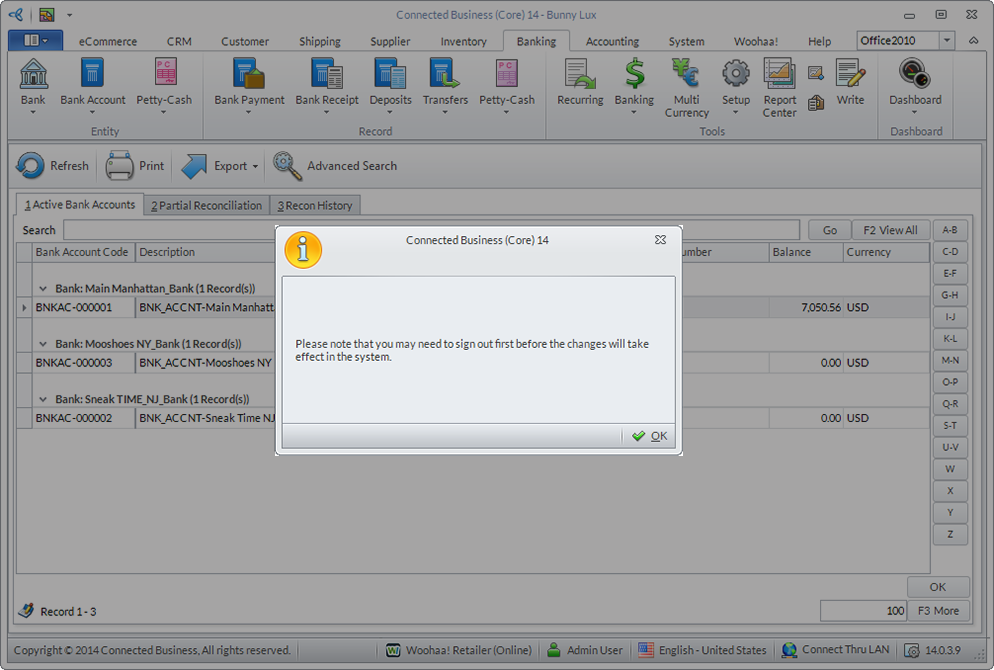The image size is (994, 670).
Task: Open the Write pencil tool
Action: click(x=850, y=74)
